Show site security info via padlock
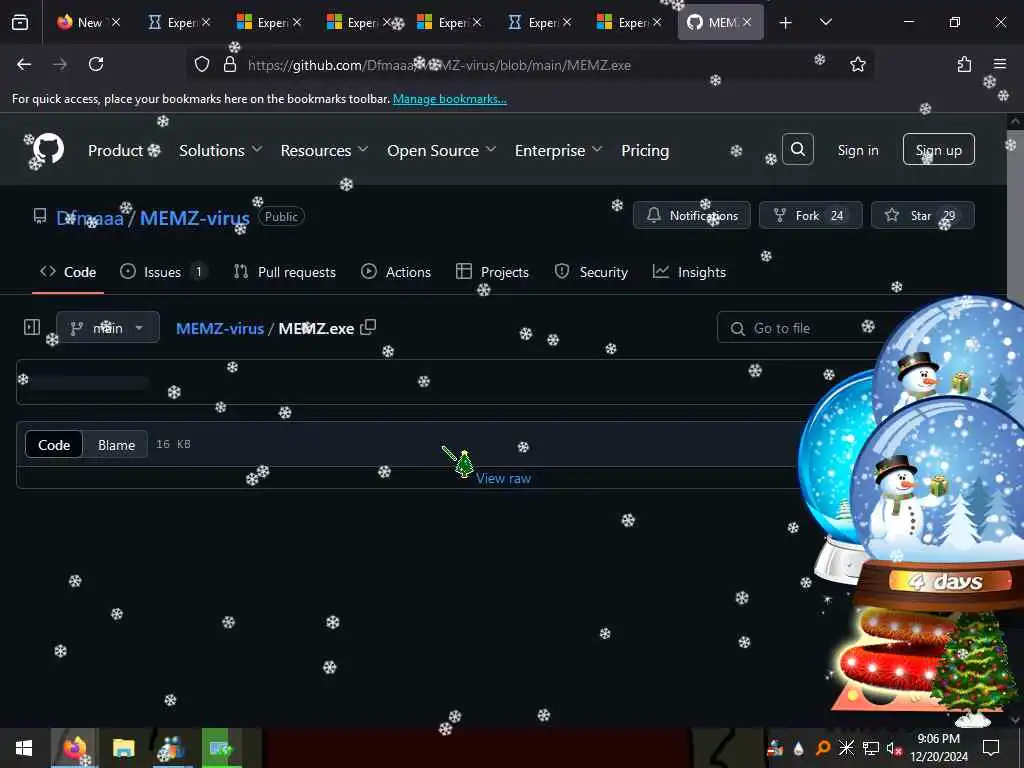 point(229,64)
